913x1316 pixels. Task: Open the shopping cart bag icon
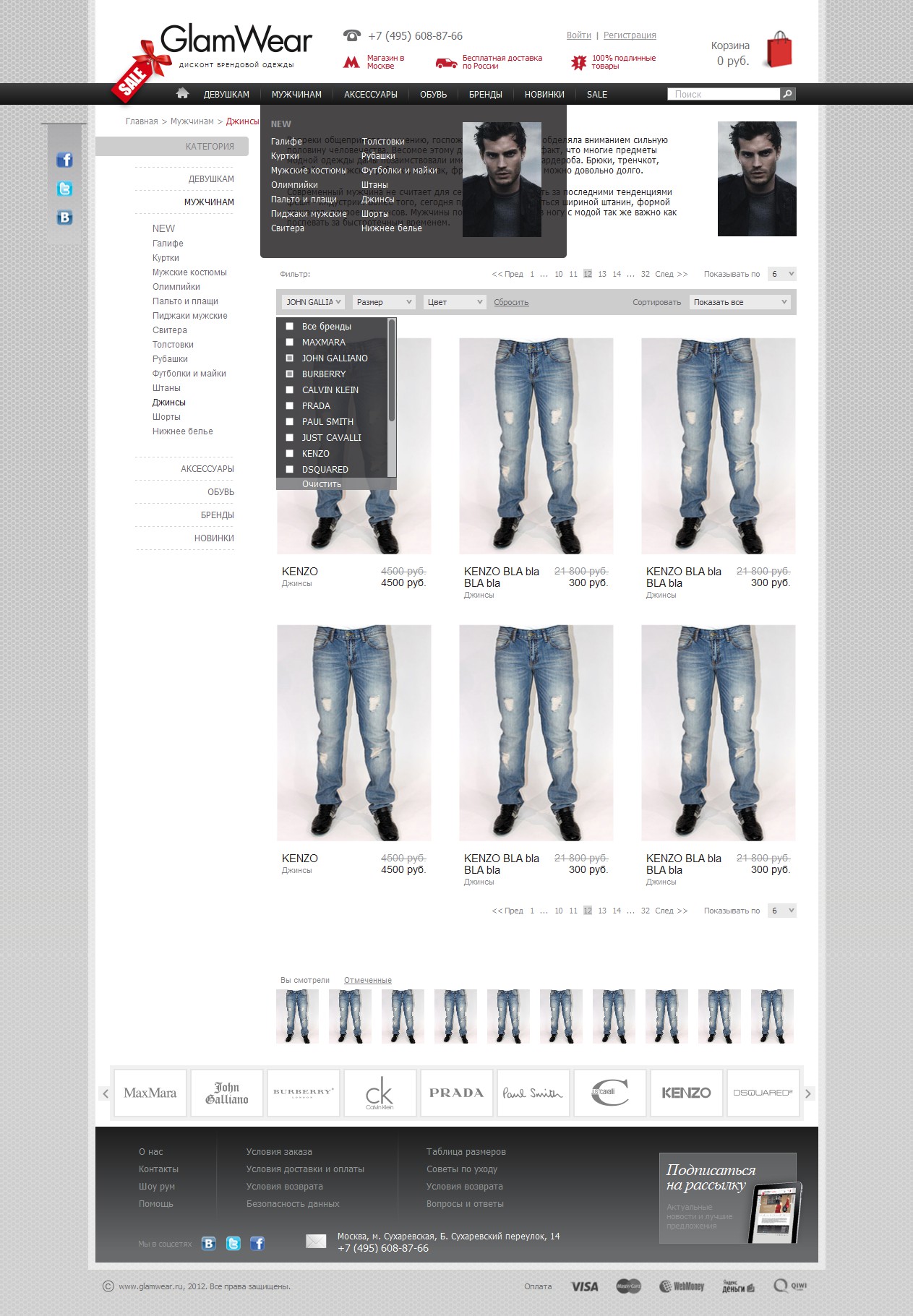779,48
